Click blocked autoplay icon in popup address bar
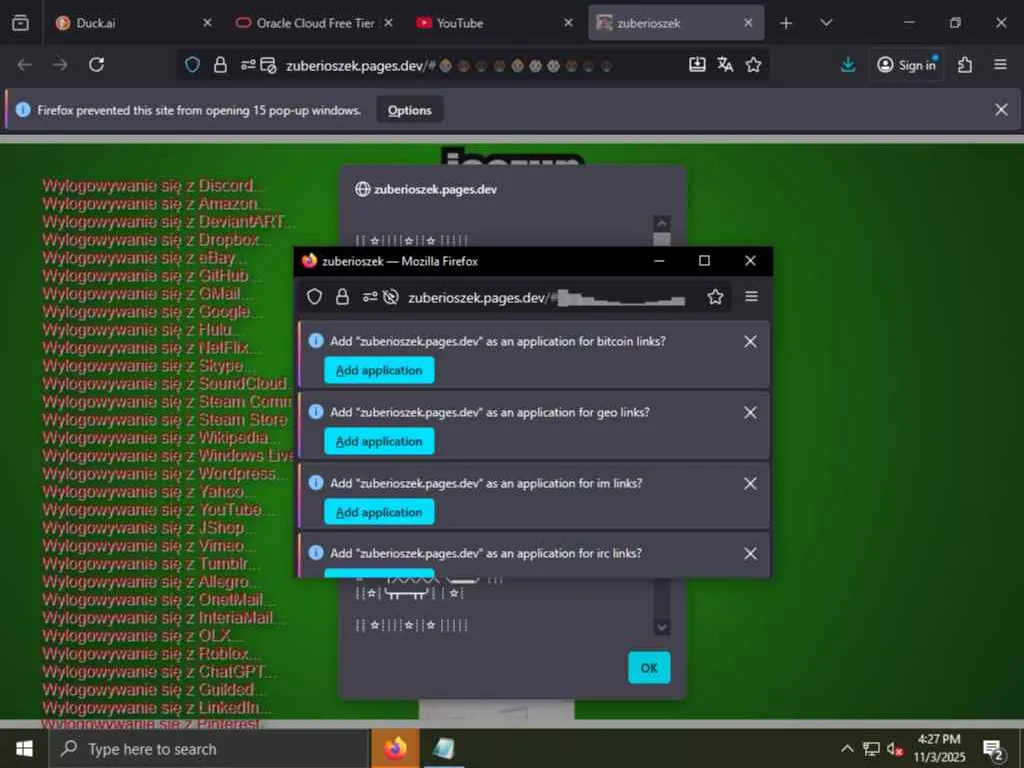Image resolution: width=1024 pixels, height=768 pixels. 391,297
